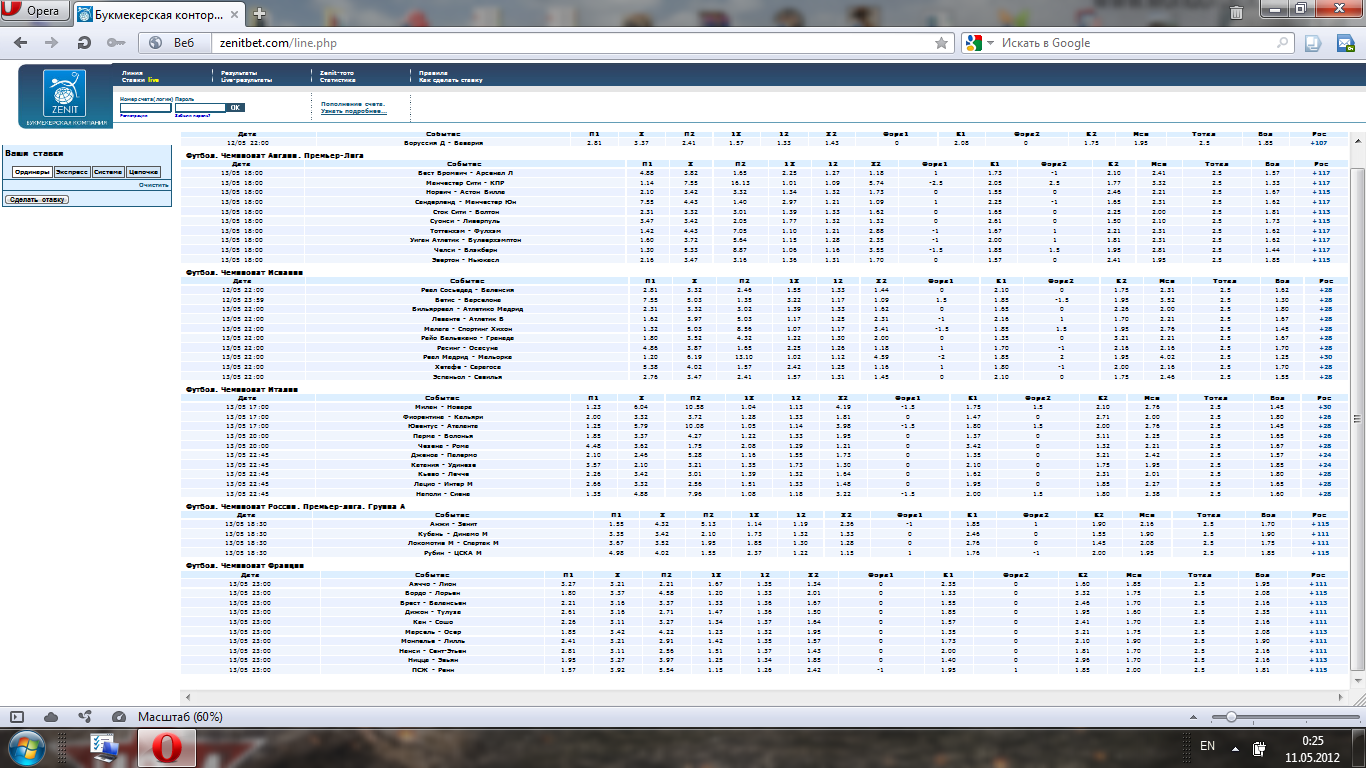Toggle Opera Turbo speedometer icon

coord(119,716)
